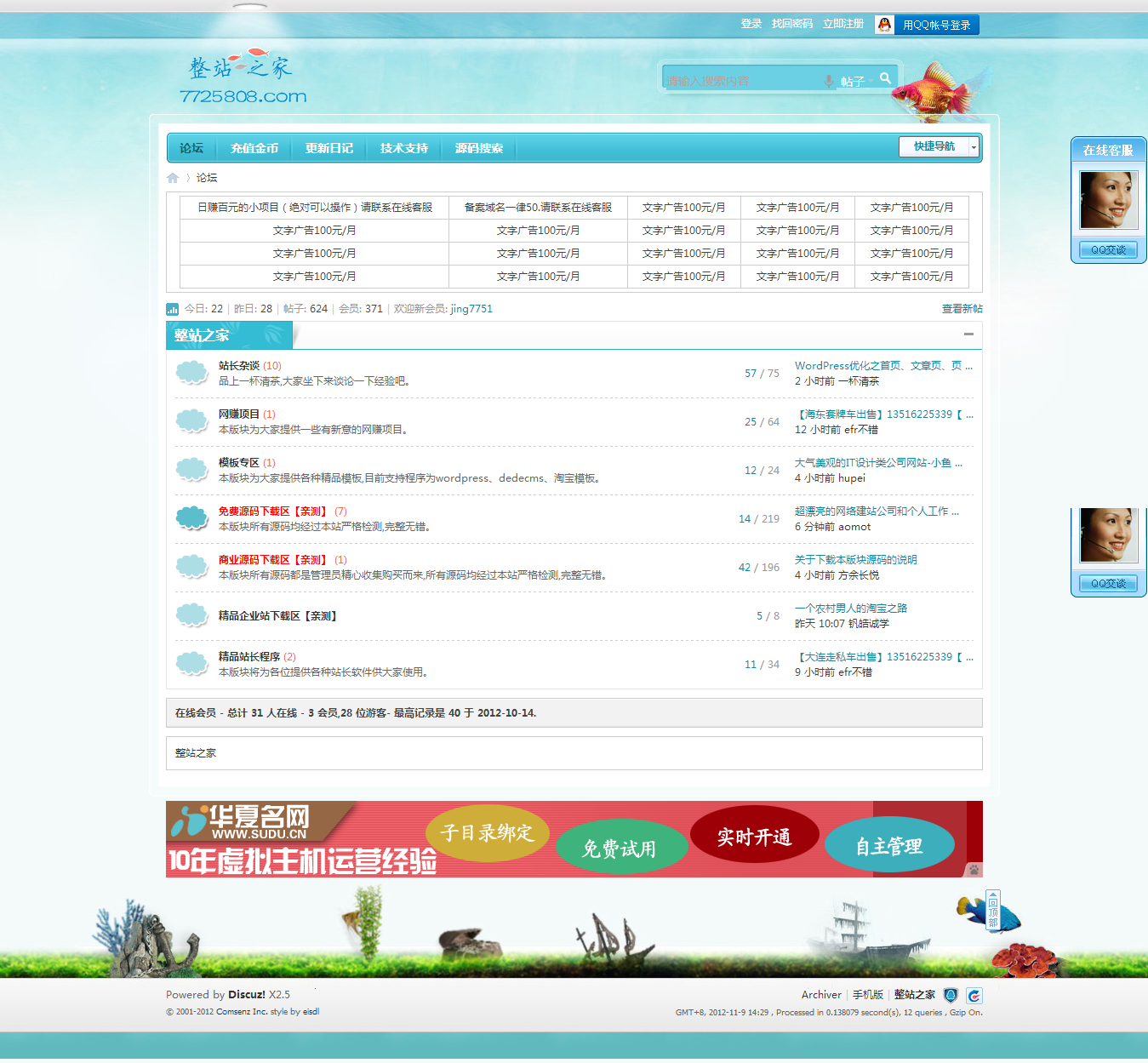Screen dimensions: 1148x1063
Task: Click the microphone voice search icon
Action: [x=828, y=81]
